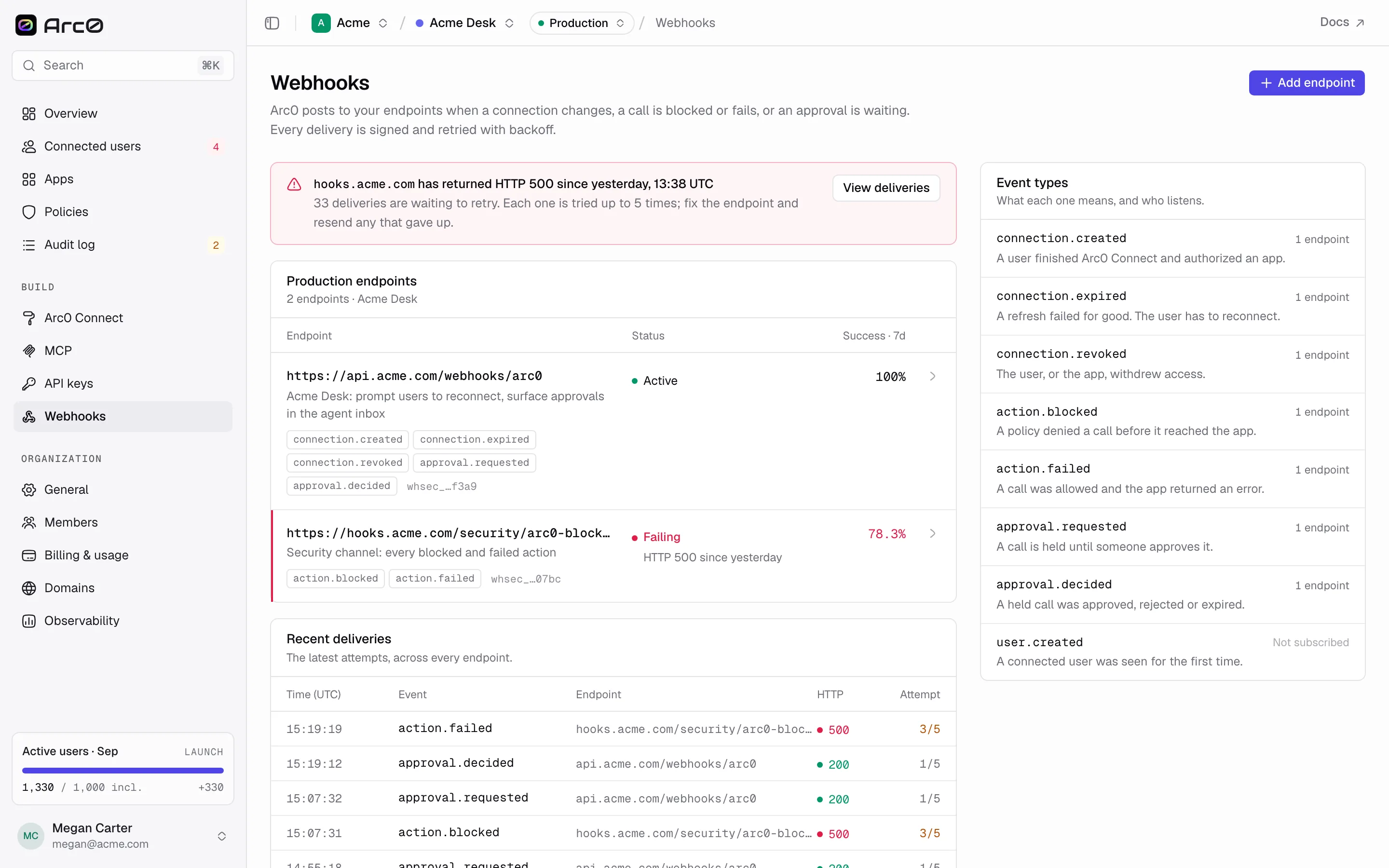The image size is (1389, 868).
Task: Expand the api.acme.com endpoint row chevron
Action: [933, 376]
